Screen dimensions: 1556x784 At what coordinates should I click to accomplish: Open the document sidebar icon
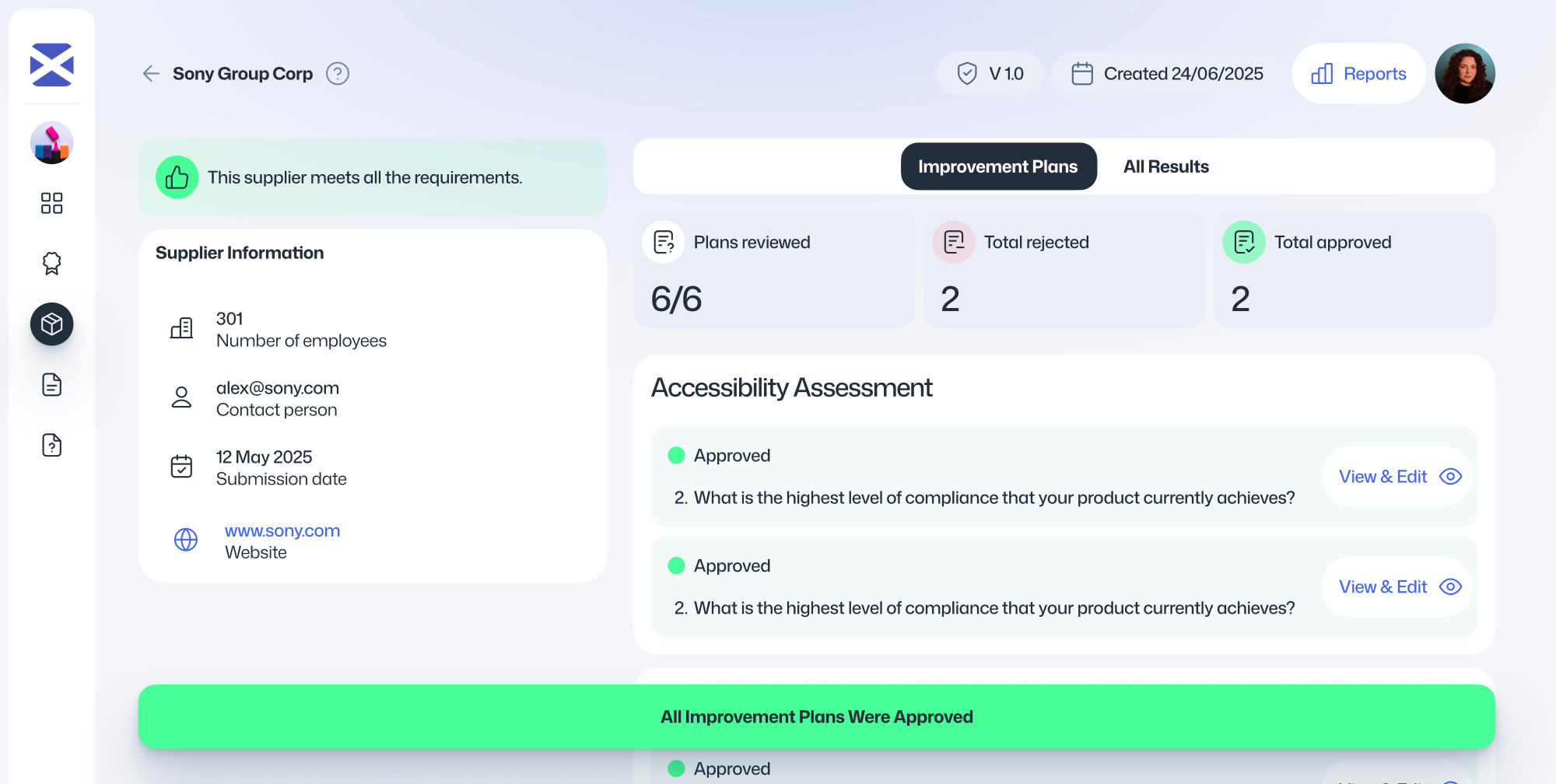[x=51, y=384]
